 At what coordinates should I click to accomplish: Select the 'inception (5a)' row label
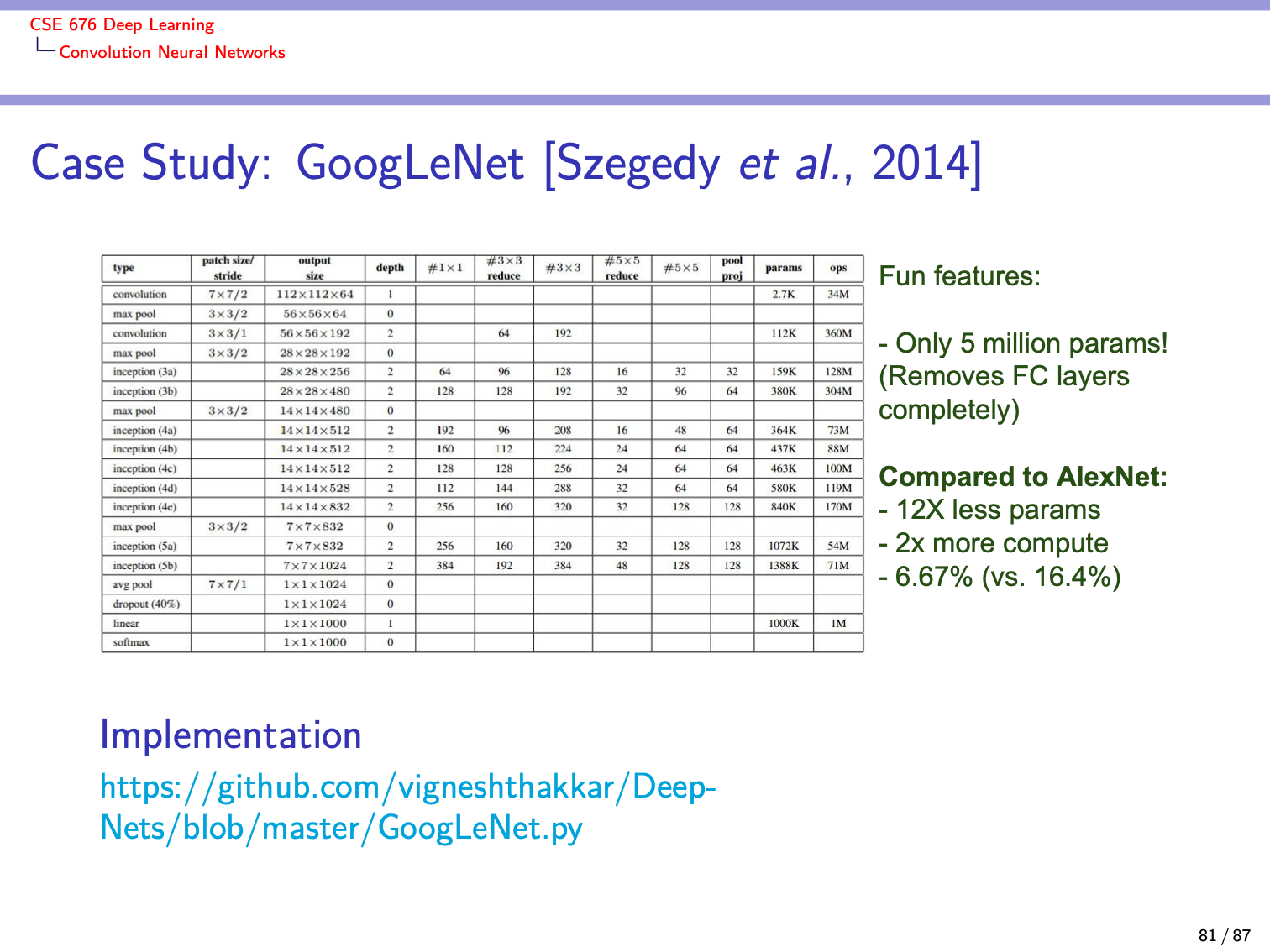[144, 546]
